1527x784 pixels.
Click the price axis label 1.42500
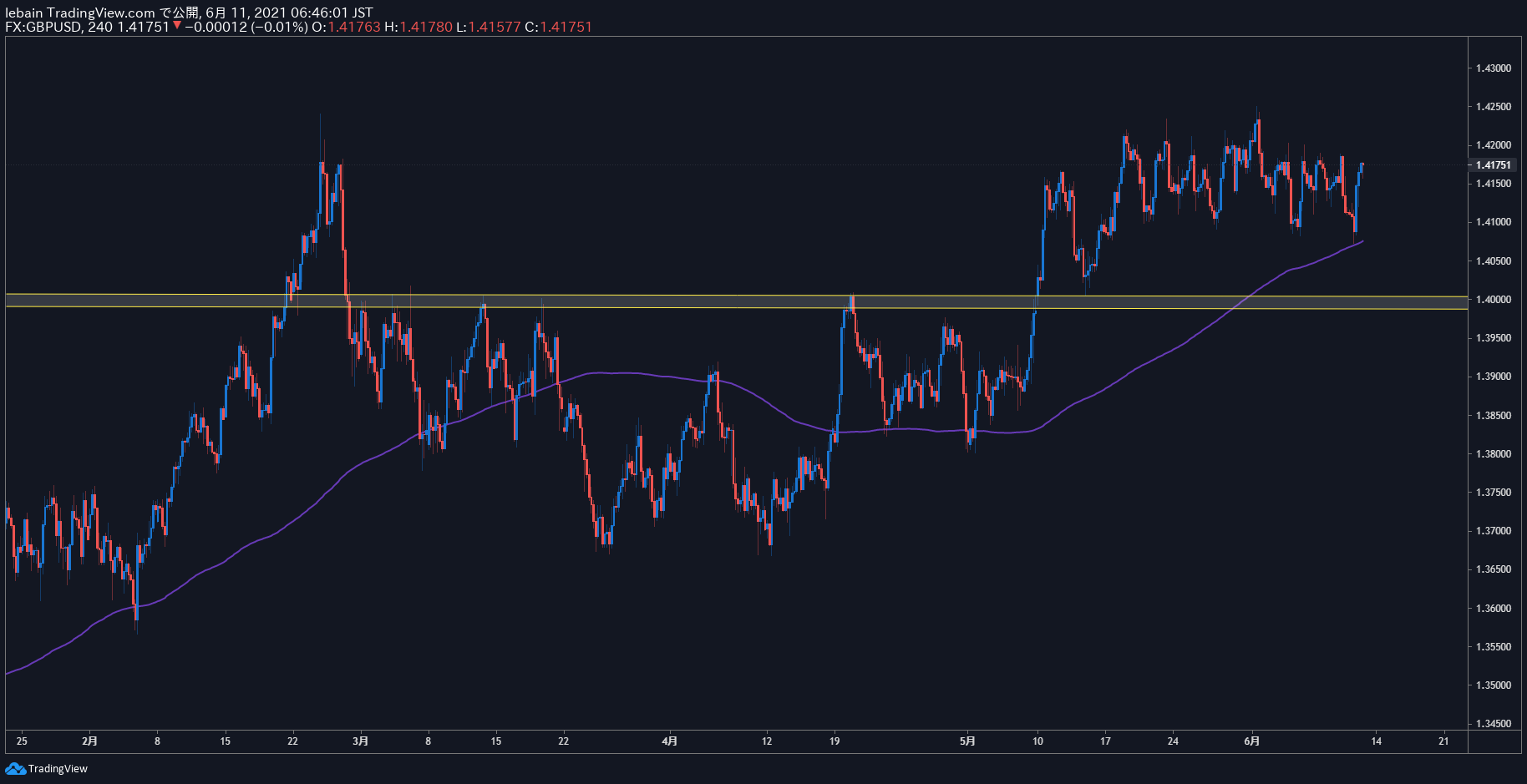click(x=1493, y=107)
